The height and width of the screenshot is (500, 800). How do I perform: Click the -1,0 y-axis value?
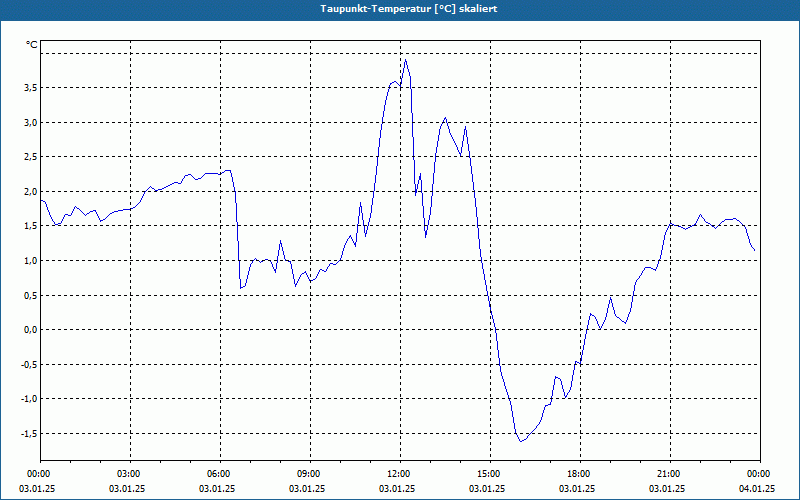click(29, 399)
